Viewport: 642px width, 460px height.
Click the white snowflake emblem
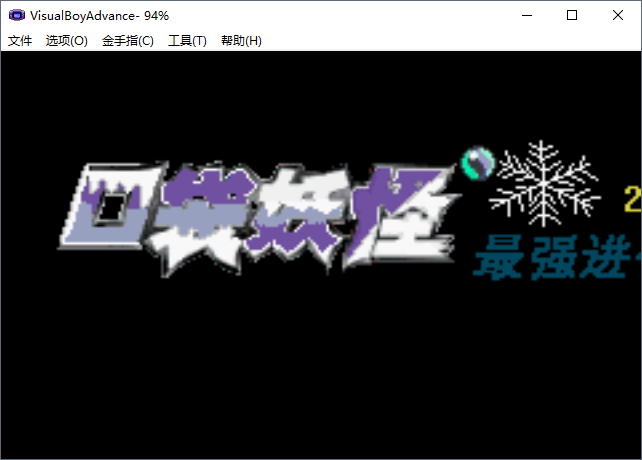[544, 184]
